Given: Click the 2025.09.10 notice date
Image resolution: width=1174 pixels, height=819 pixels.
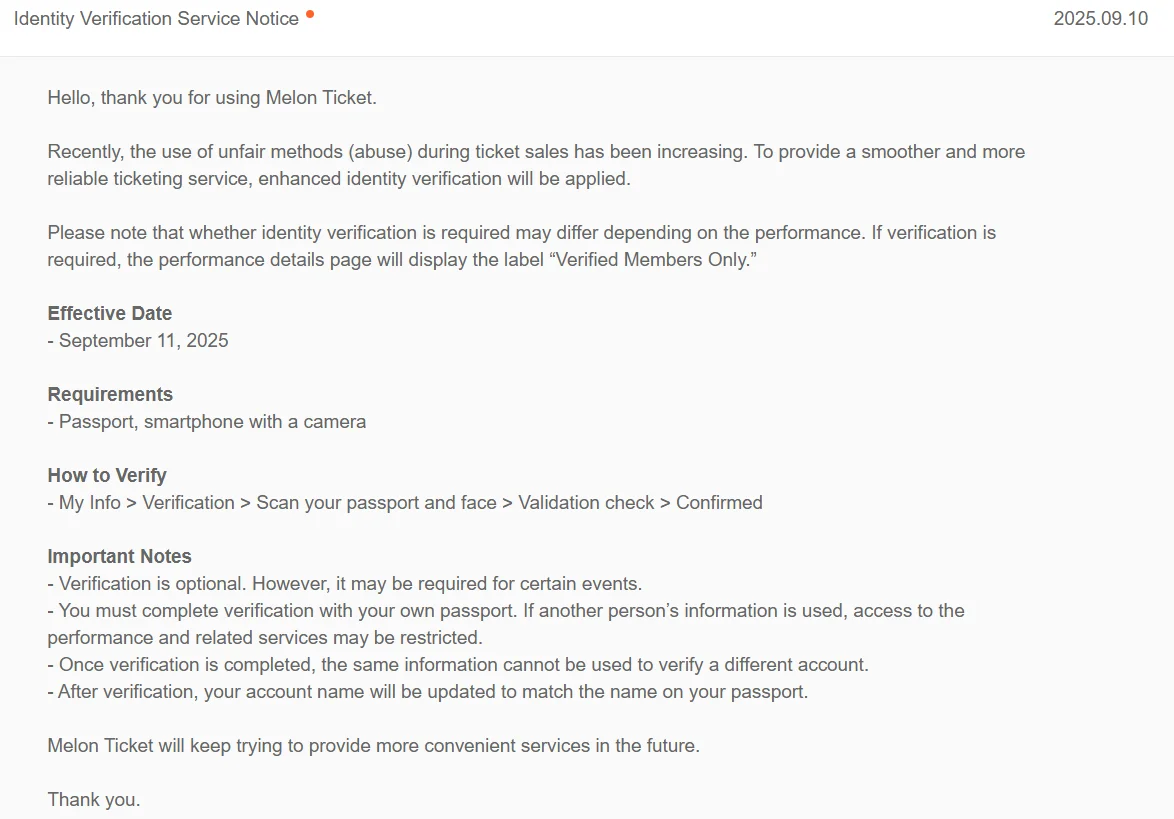Looking at the screenshot, I should 1100,19.
